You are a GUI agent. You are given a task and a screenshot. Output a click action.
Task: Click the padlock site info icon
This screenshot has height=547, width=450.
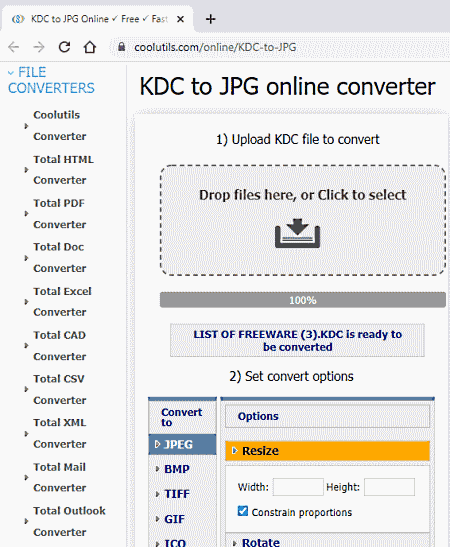pyautogui.click(x=121, y=47)
